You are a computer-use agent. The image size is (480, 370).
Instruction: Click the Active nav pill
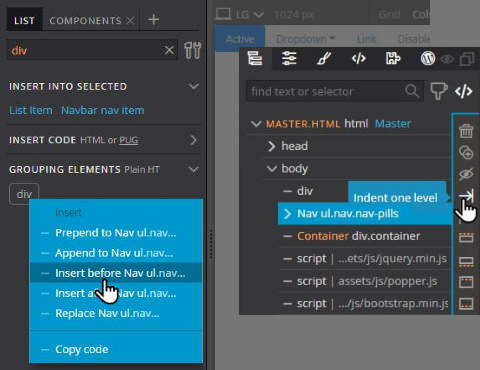click(240, 39)
